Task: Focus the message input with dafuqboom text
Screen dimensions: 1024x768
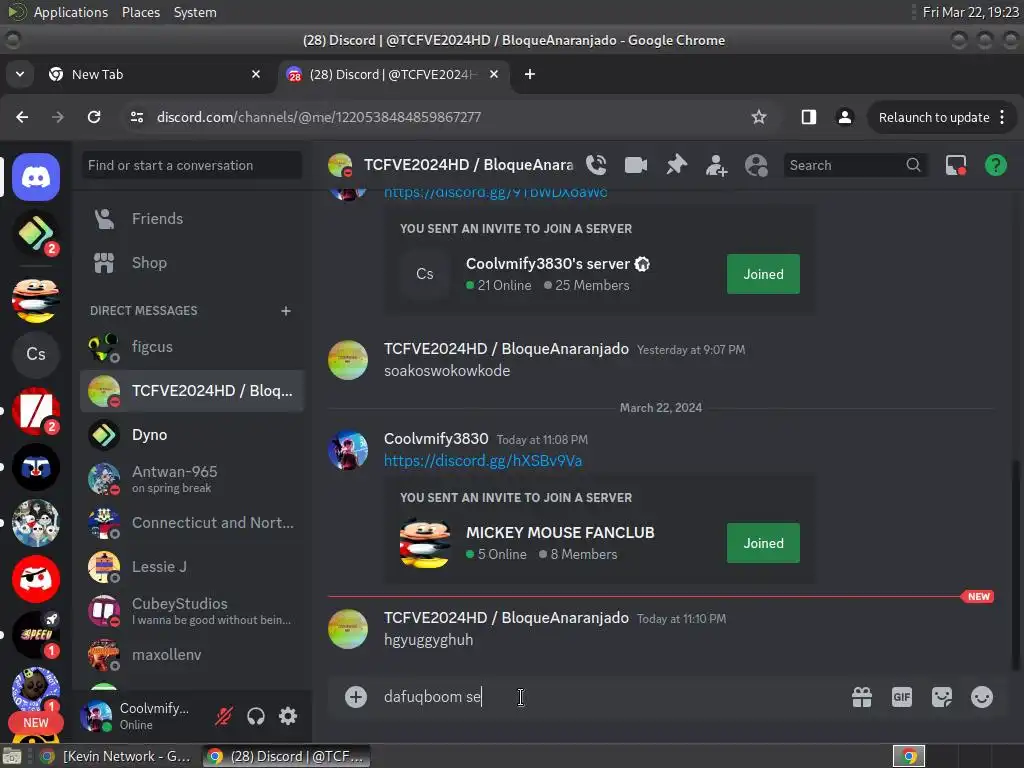Action: coord(607,697)
